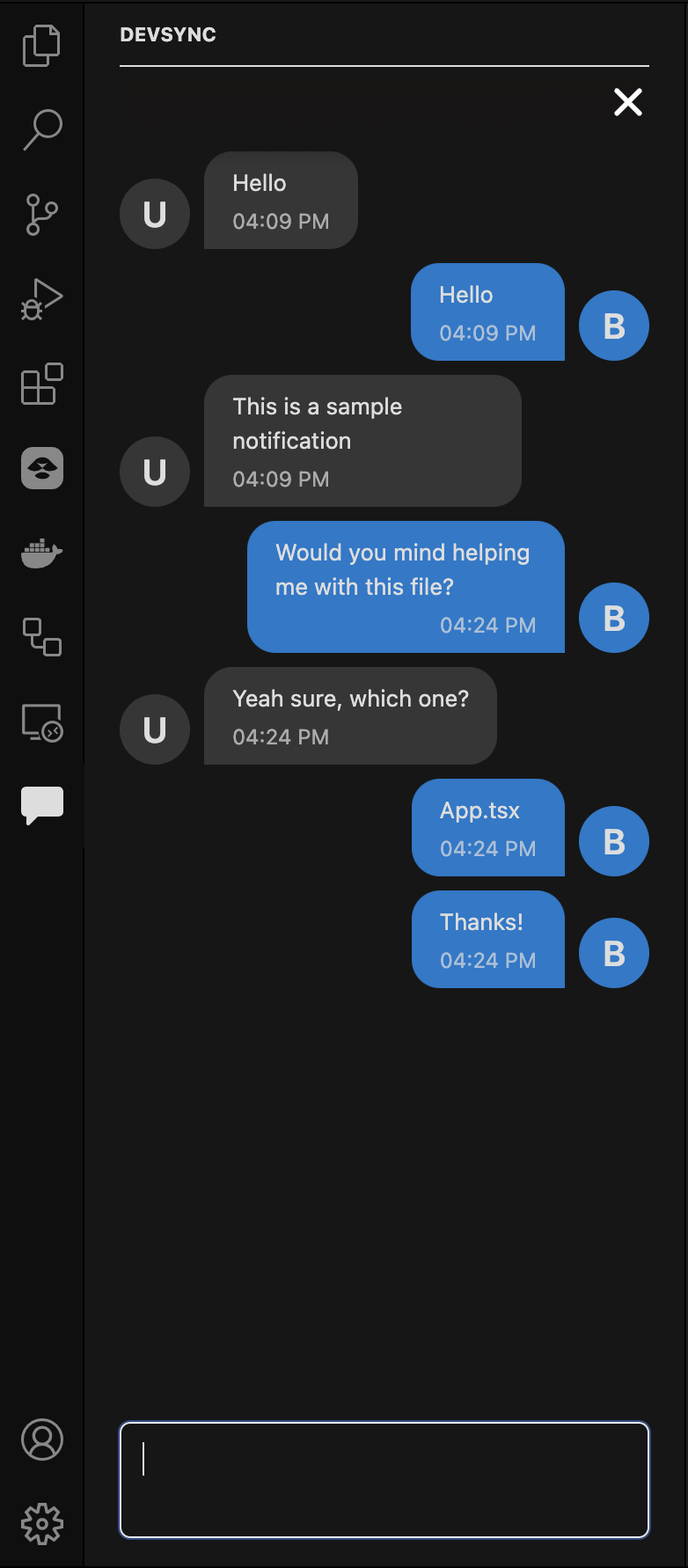Open the Explorer files view
The image size is (688, 1568).
pos(41,45)
